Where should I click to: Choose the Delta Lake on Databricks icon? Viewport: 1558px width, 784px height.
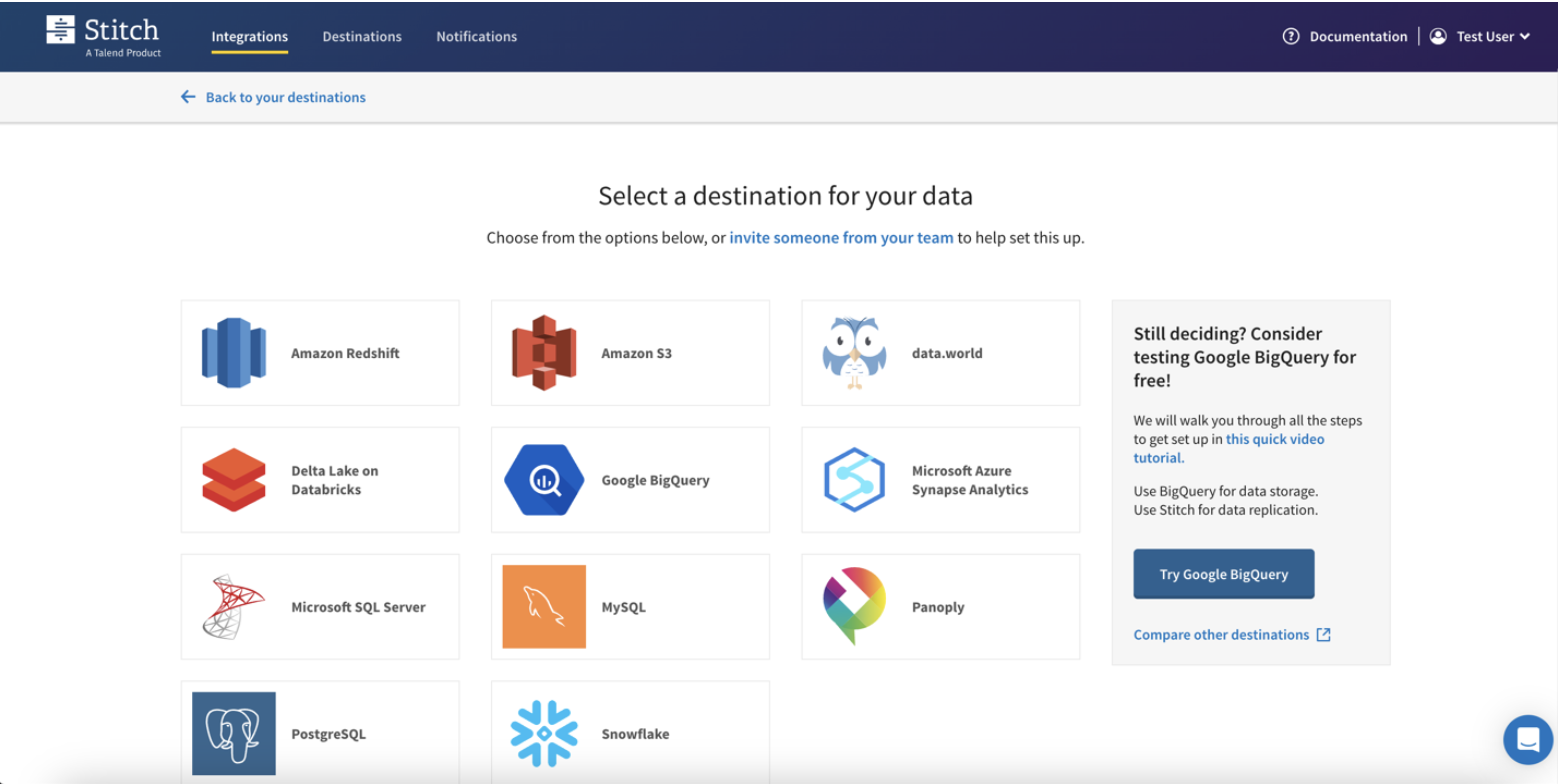coord(234,480)
